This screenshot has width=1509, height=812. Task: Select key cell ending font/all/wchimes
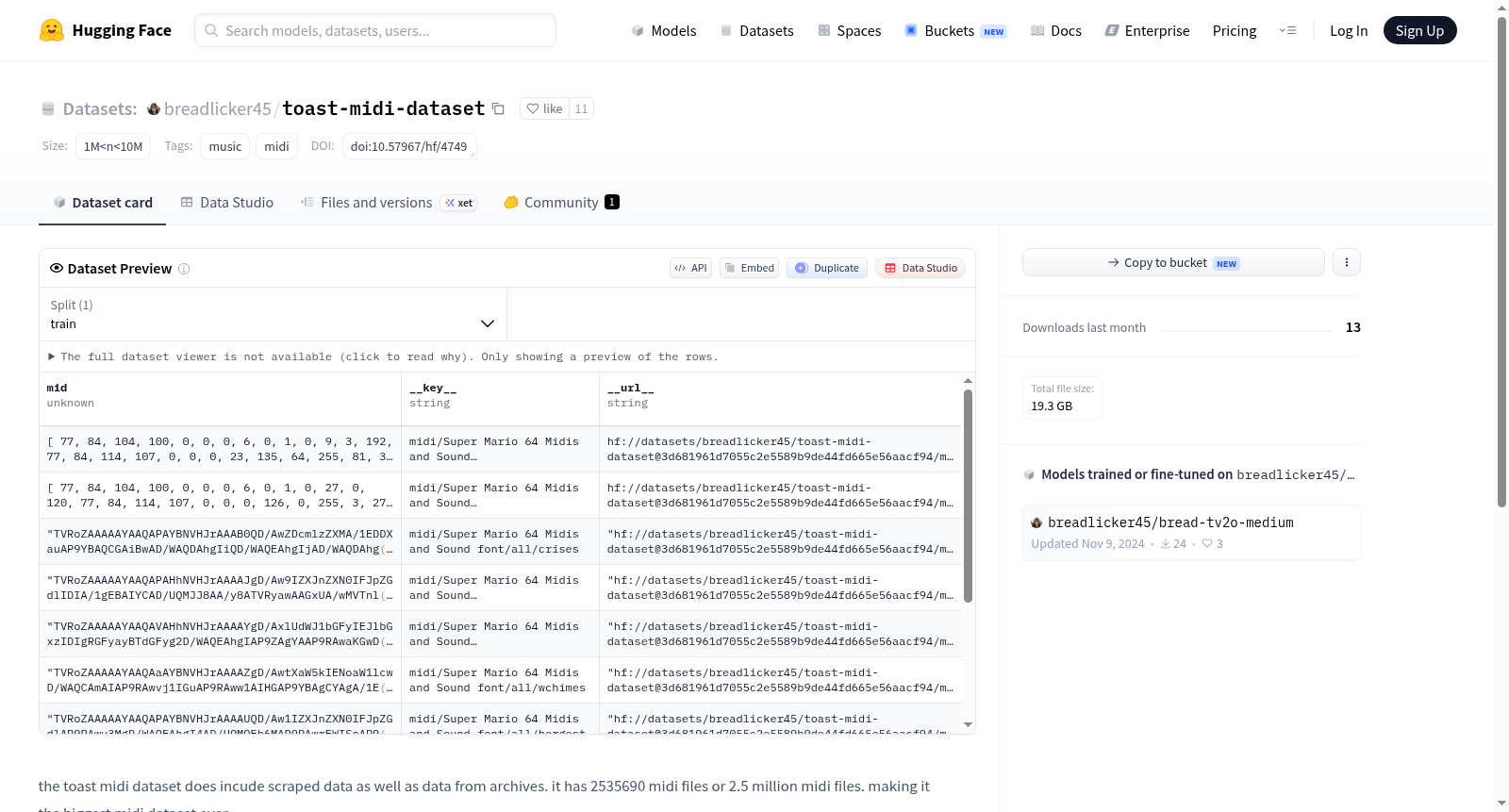pos(500,680)
